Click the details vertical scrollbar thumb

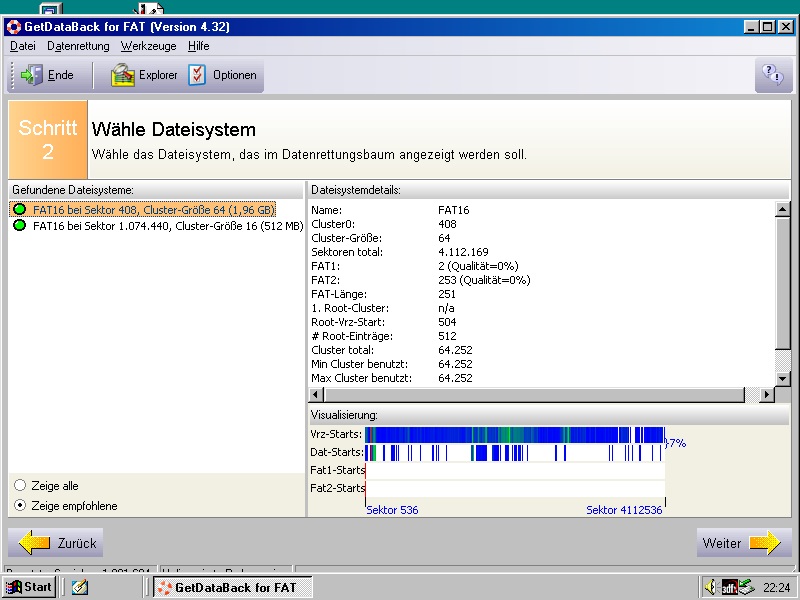pyautogui.click(x=783, y=284)
